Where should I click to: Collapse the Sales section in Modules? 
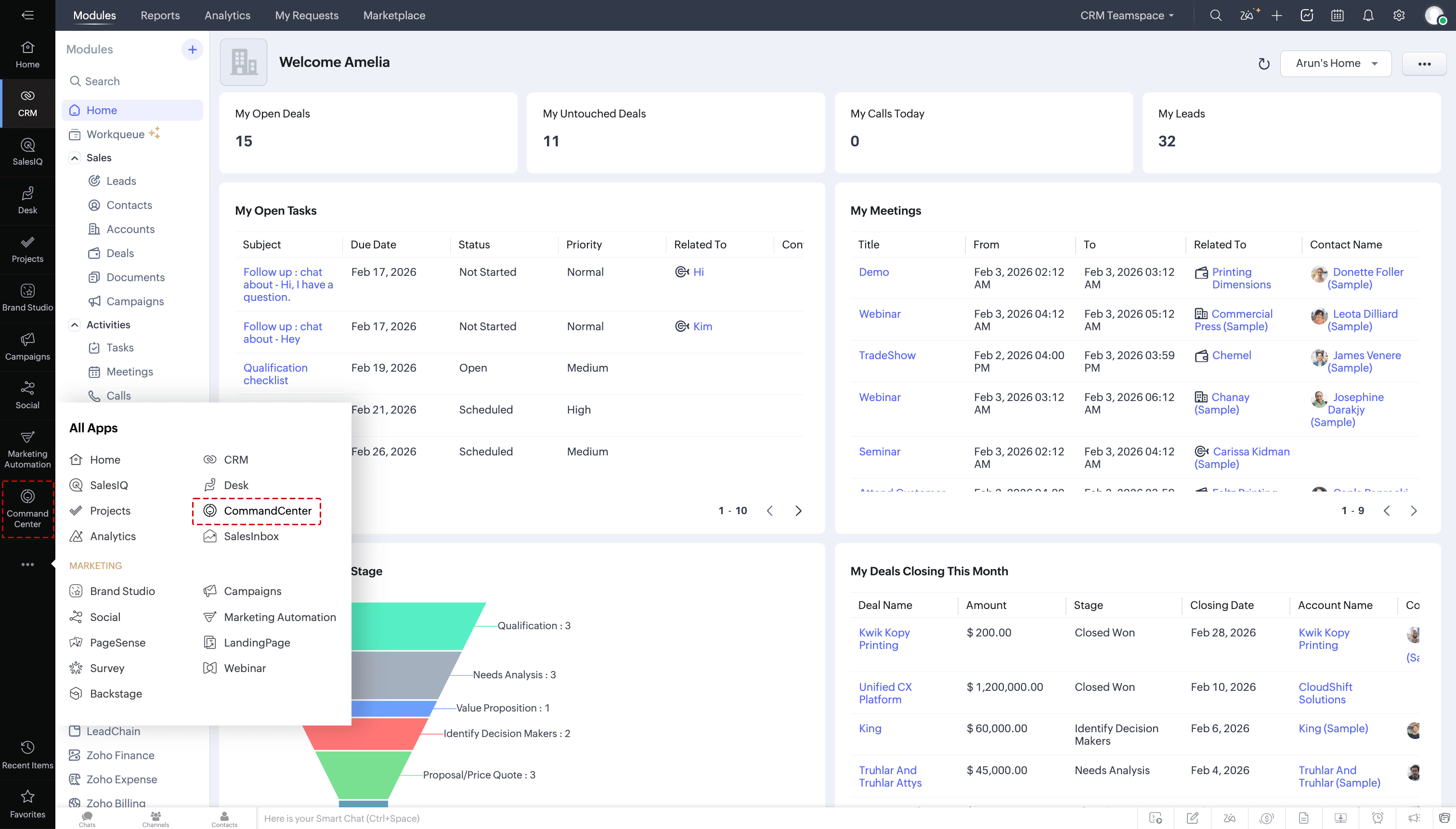coord(75,158)
